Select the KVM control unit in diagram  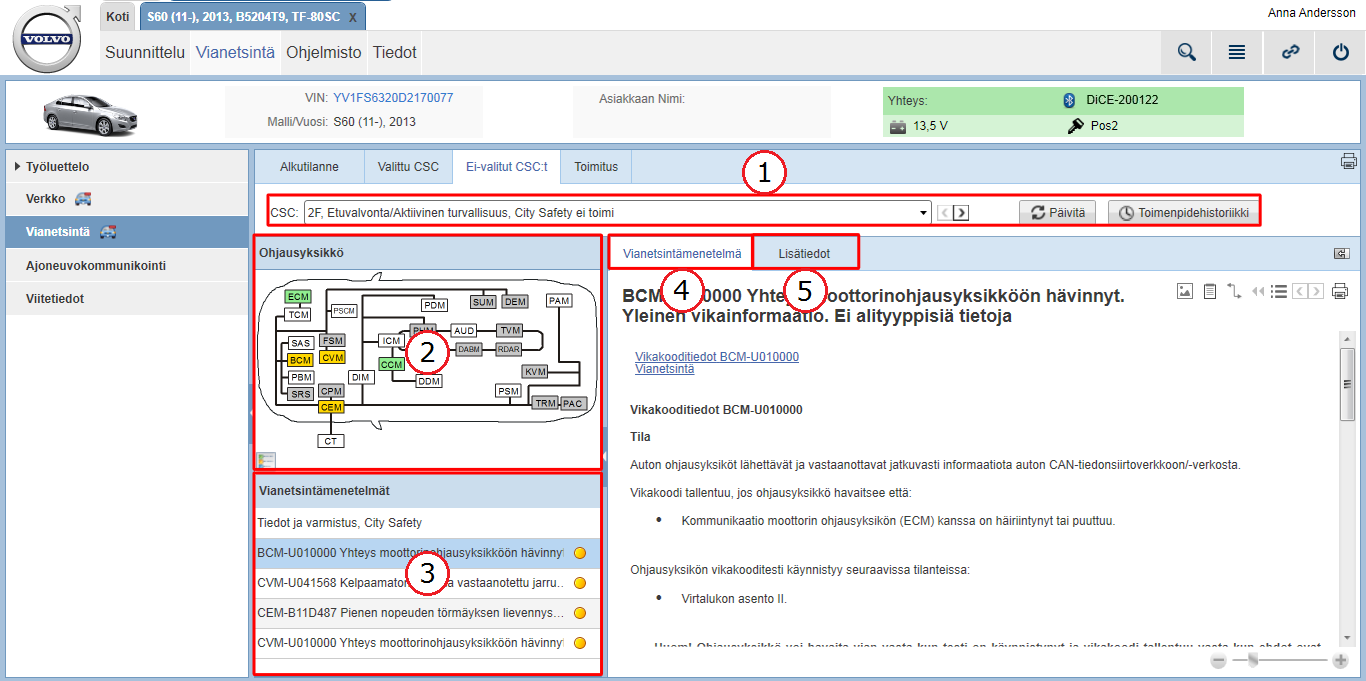pos(536,372)
